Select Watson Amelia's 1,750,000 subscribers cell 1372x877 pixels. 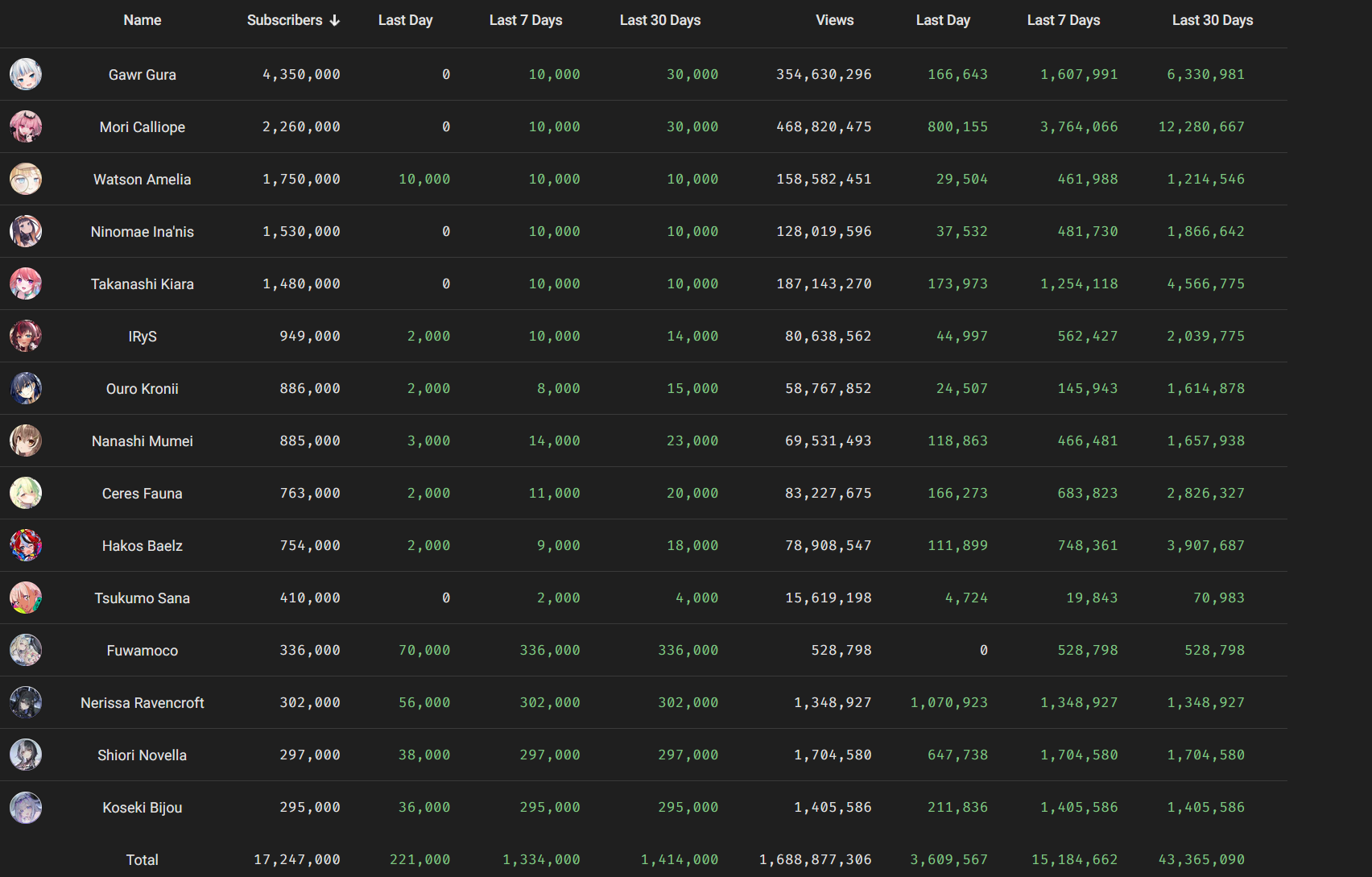[x=301, y=179]
